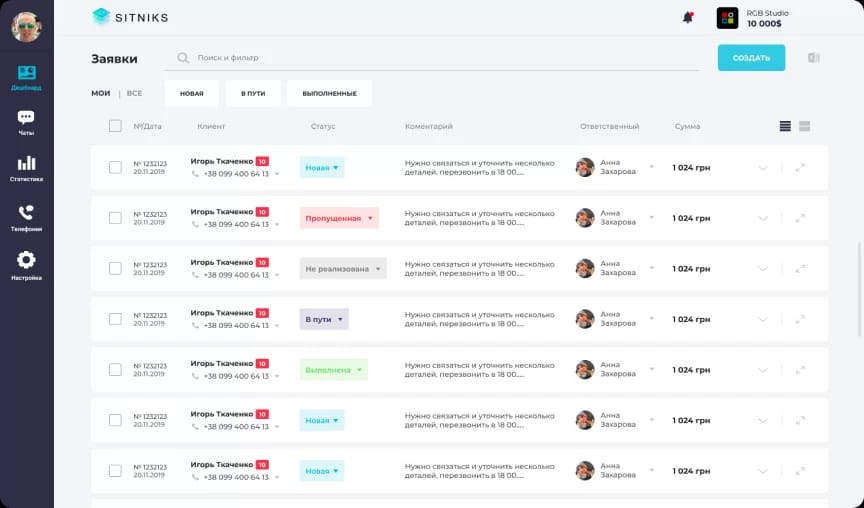Click the SITNIKS logo
The width and height of the screenshot is (864, 508).
[x=130, y=17]
